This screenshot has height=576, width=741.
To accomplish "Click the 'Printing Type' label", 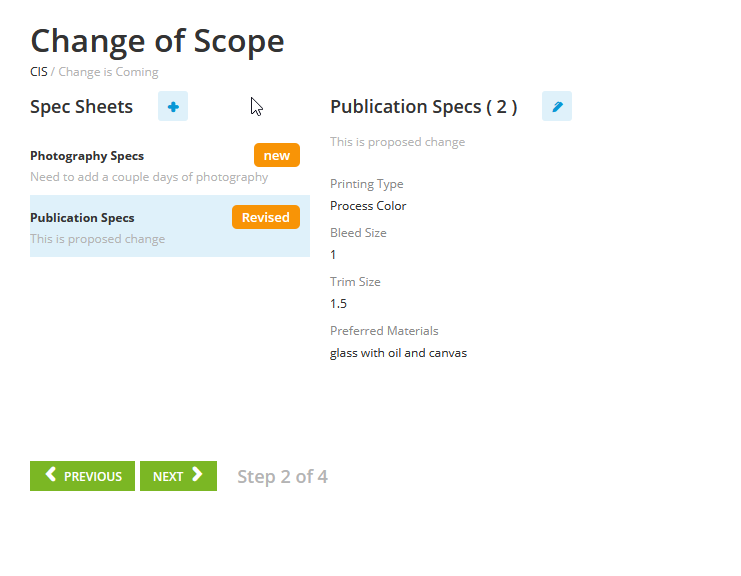I will (367, 184).
